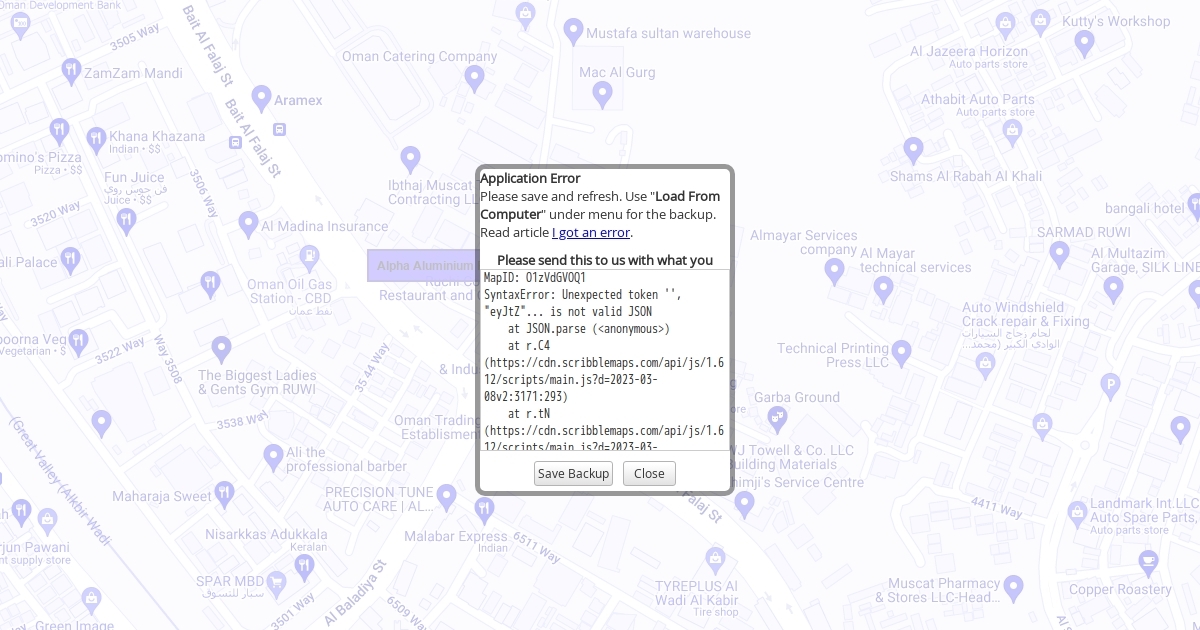
Task: Click the bus stop icon near Aramex
Action: coord(279,129)
